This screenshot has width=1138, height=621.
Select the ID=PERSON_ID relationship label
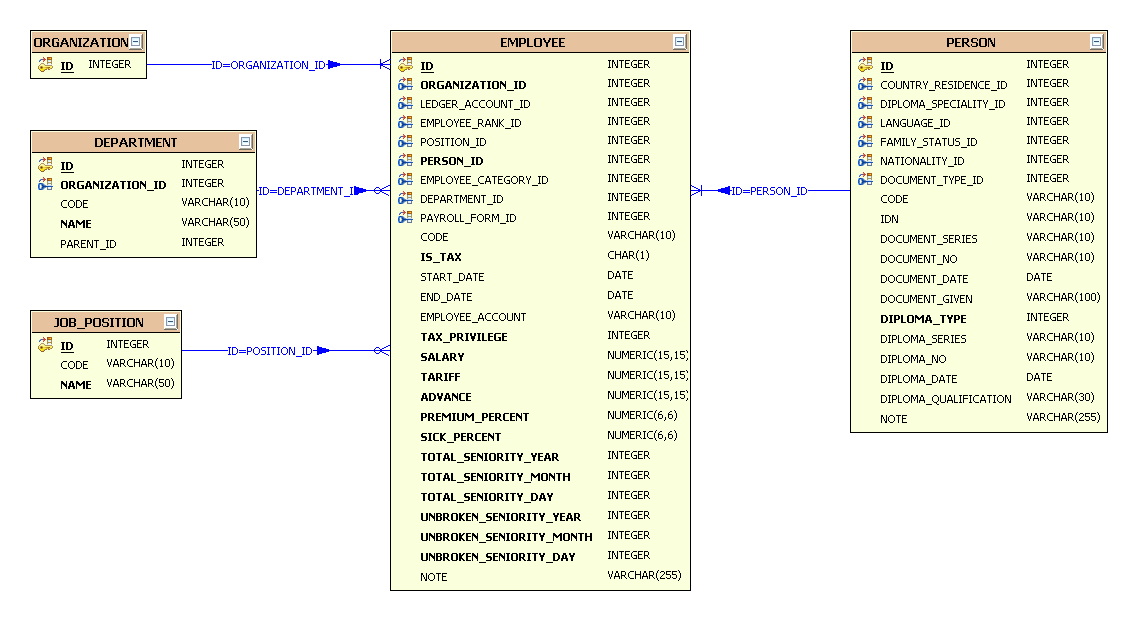coord(768,191)
